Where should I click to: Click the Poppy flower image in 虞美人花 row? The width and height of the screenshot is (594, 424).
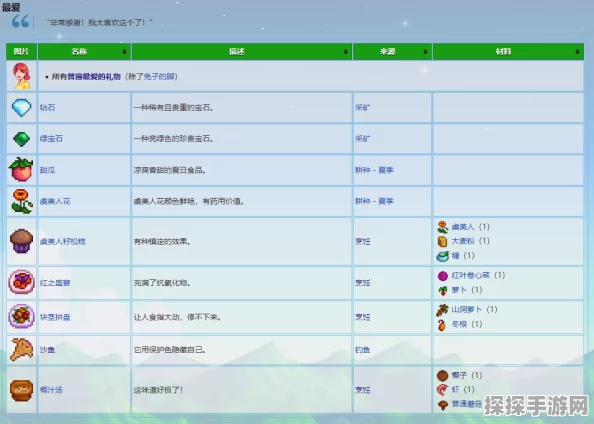tap(21, 201)
